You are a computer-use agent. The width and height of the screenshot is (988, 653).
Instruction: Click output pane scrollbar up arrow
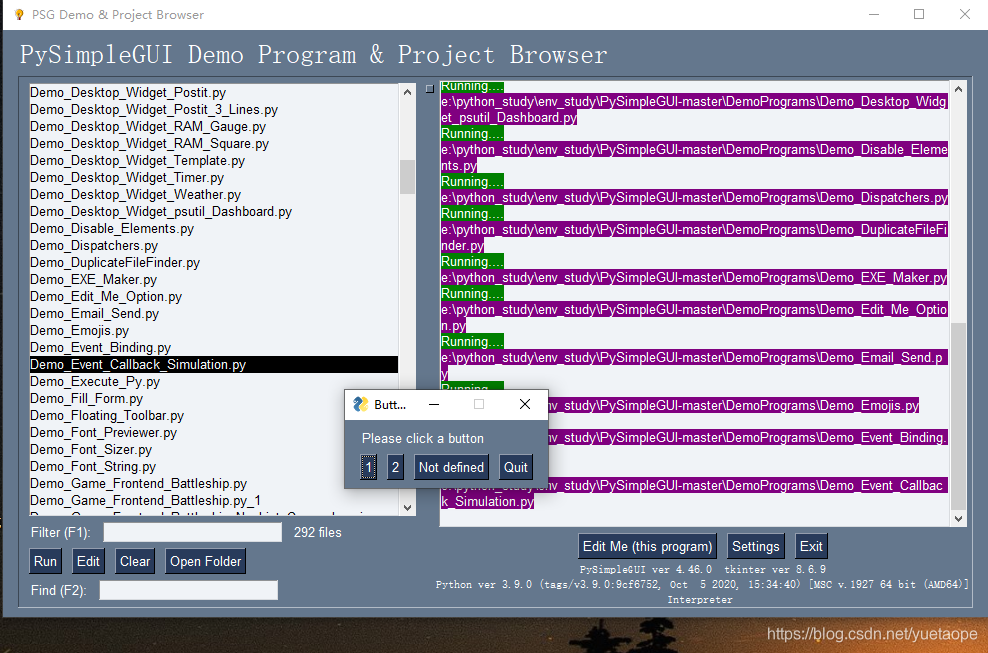point(958,90)
